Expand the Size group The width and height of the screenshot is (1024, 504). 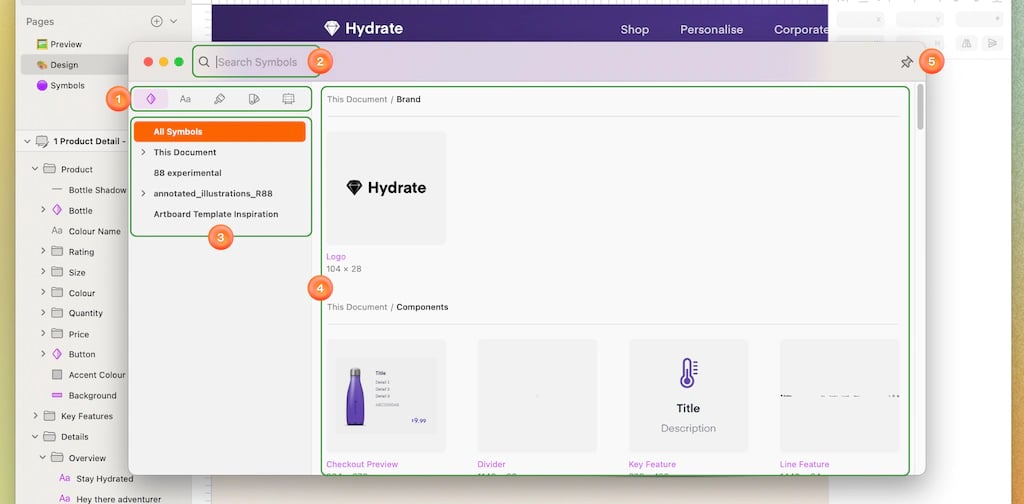point(43,272)
